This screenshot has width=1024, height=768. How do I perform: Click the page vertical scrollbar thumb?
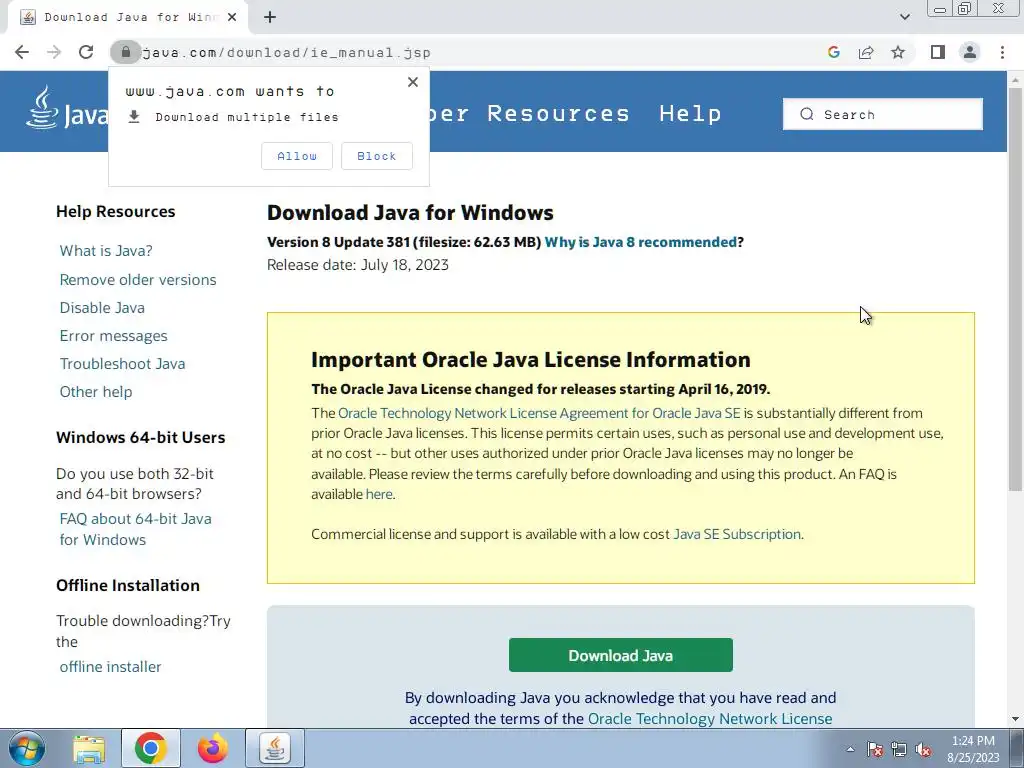(x=1015, y=290)
